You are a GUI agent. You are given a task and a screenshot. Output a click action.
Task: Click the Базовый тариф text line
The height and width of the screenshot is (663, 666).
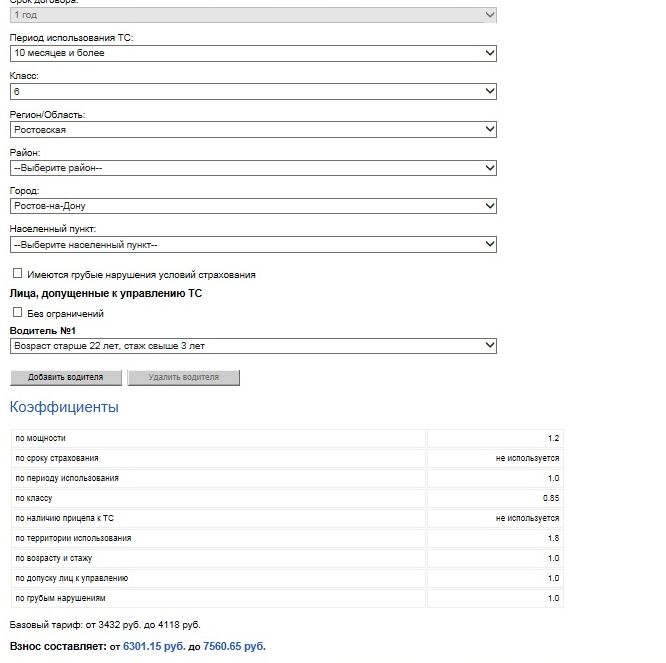[x=105, y=625]
